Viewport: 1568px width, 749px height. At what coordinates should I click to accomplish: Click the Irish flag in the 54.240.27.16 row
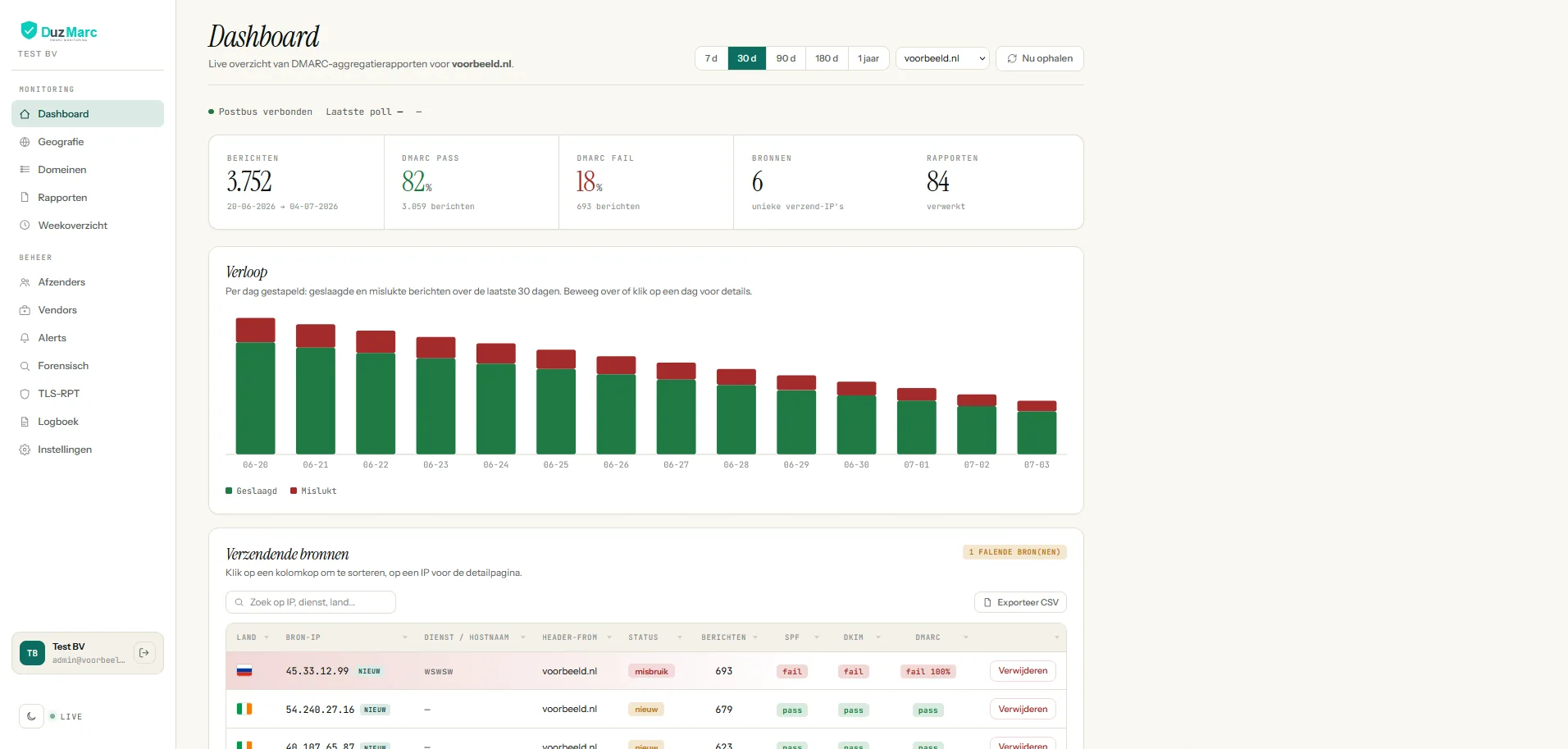[x=244, y=709]
